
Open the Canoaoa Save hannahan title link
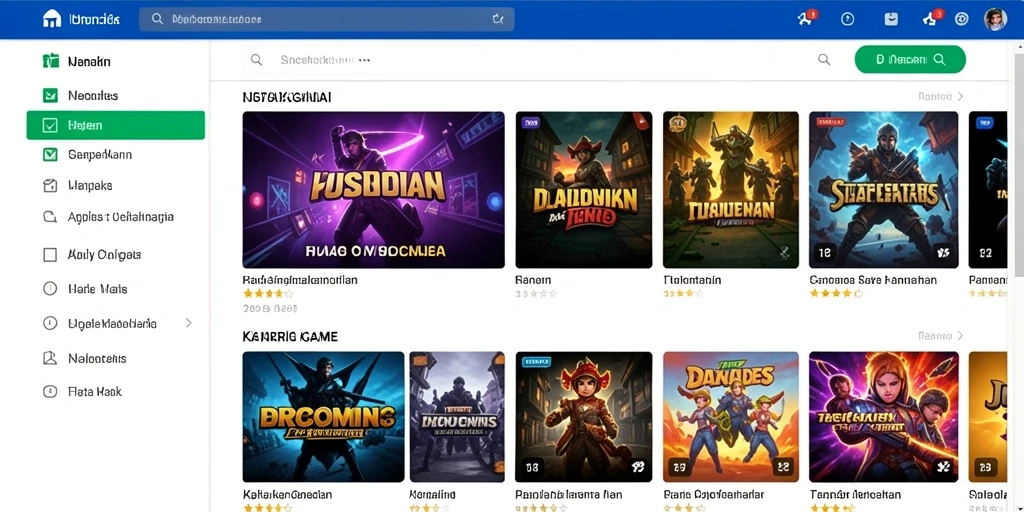[x=873, y=280]
